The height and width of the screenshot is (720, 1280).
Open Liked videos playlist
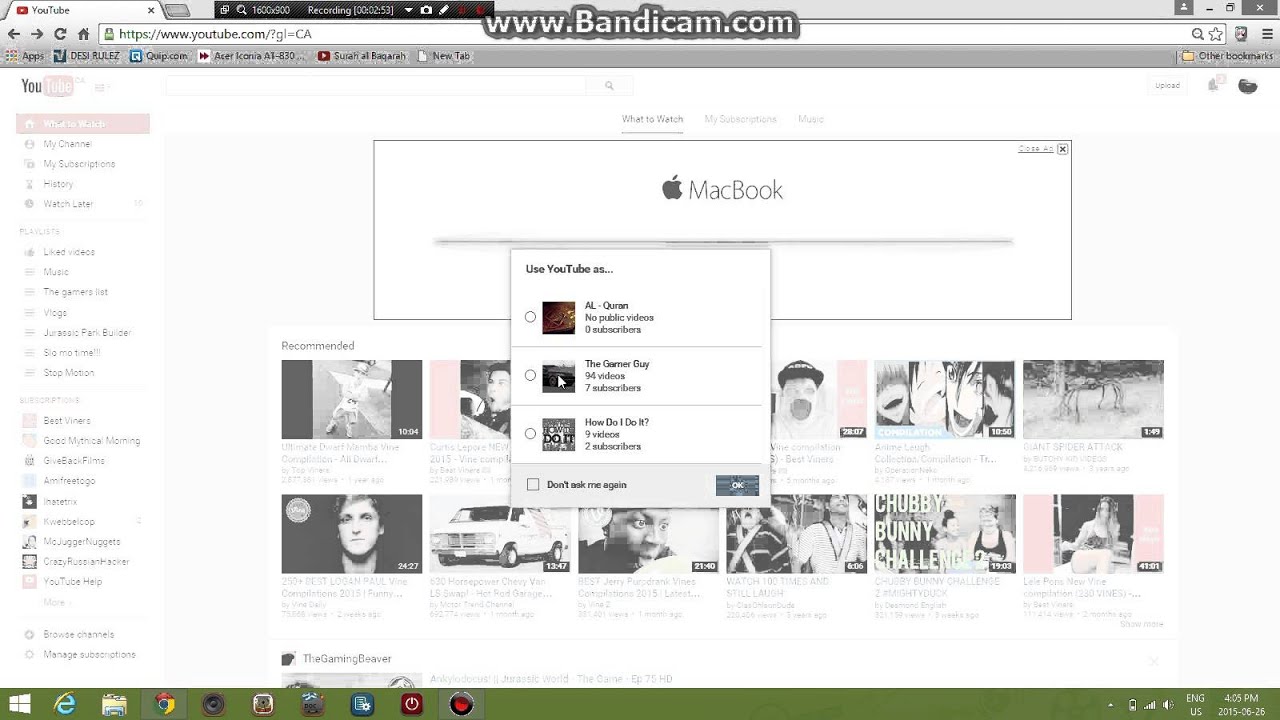pyautogui.click(x=69, y=252)
